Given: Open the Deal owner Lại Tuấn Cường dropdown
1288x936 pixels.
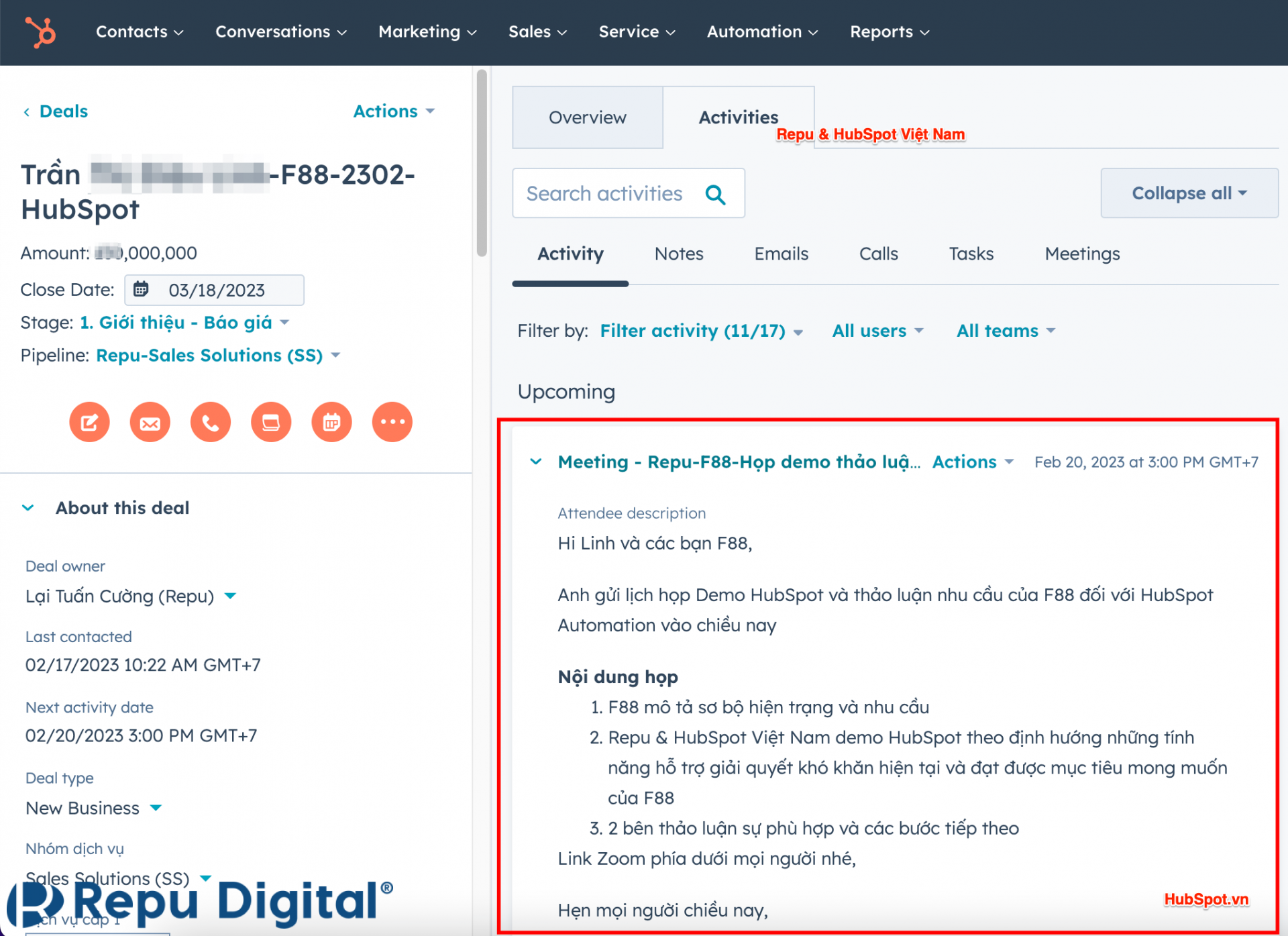Looking at the screenshot, I should point(131,596).
